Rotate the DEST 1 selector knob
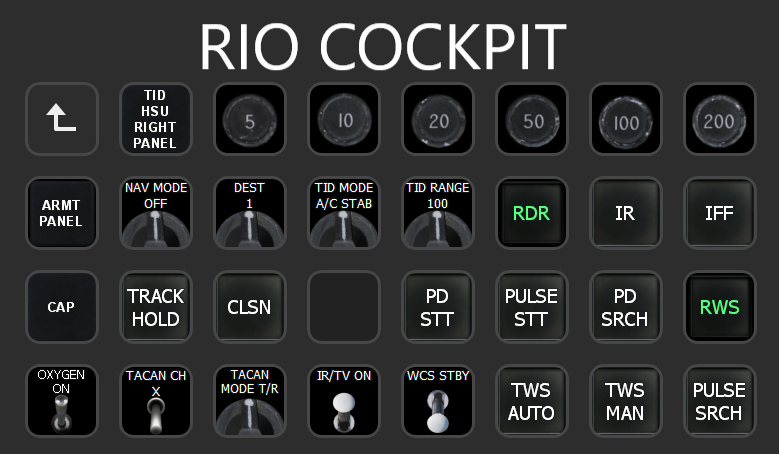Image resolution: width=779 pixels, height=454 pixels. tap(249, 213)
